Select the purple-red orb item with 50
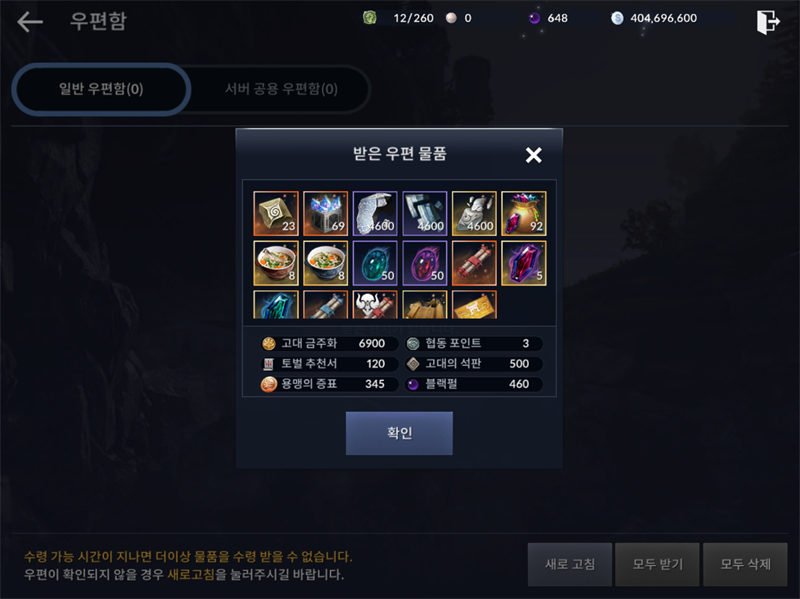The height and width of the screenshot is (599, 800). pos(424,263)
